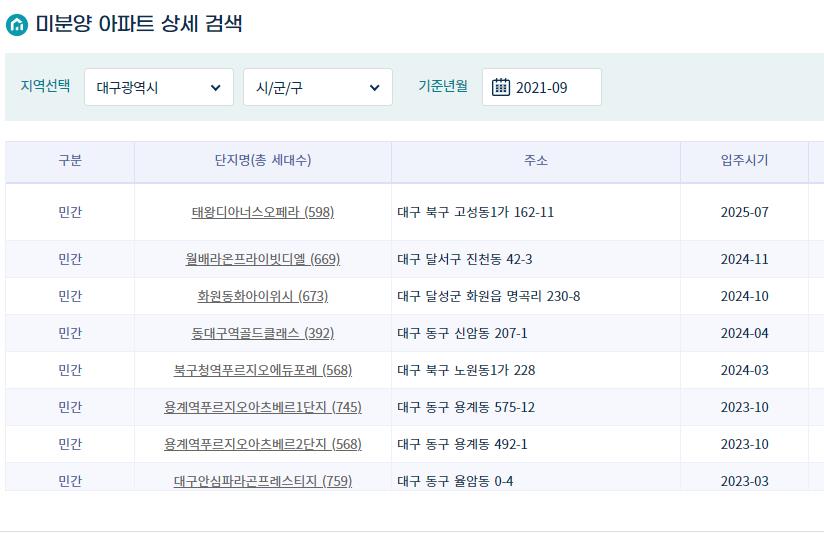Open the 태왕디아너스오페라 (598) link
The height and width of the screenshot is (533, 824).
click(x=263, y=212)
